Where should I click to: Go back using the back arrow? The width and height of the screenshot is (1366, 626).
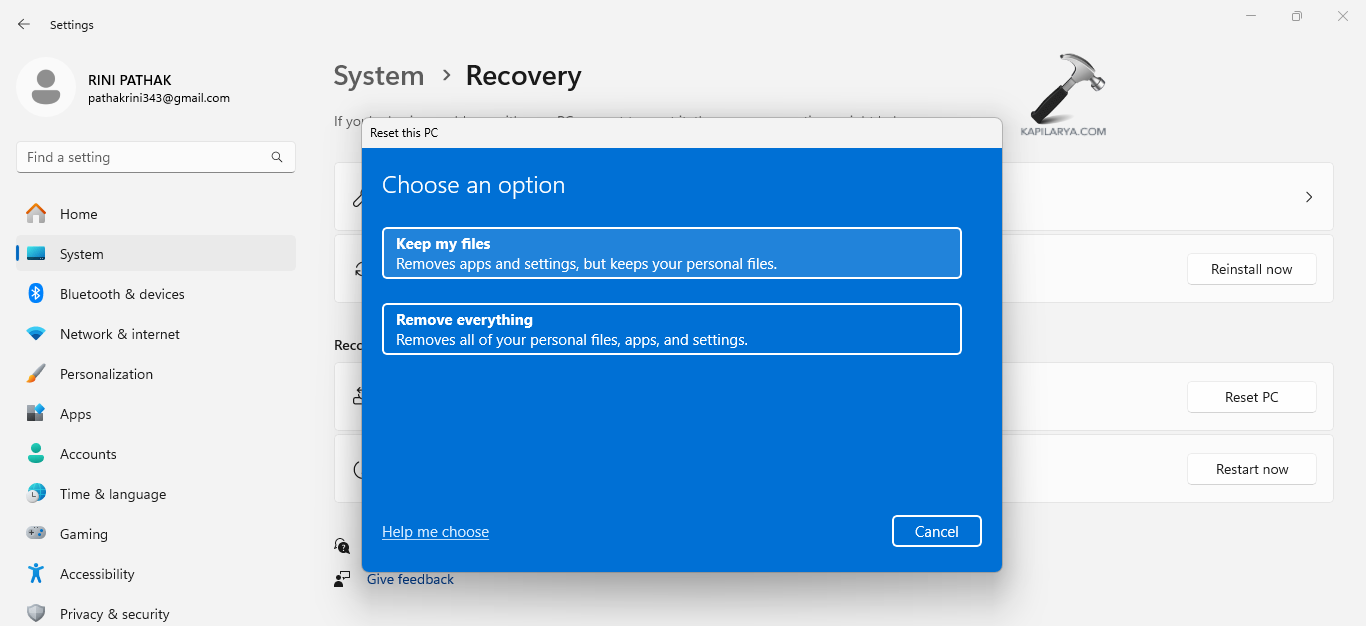pos(24,24)
